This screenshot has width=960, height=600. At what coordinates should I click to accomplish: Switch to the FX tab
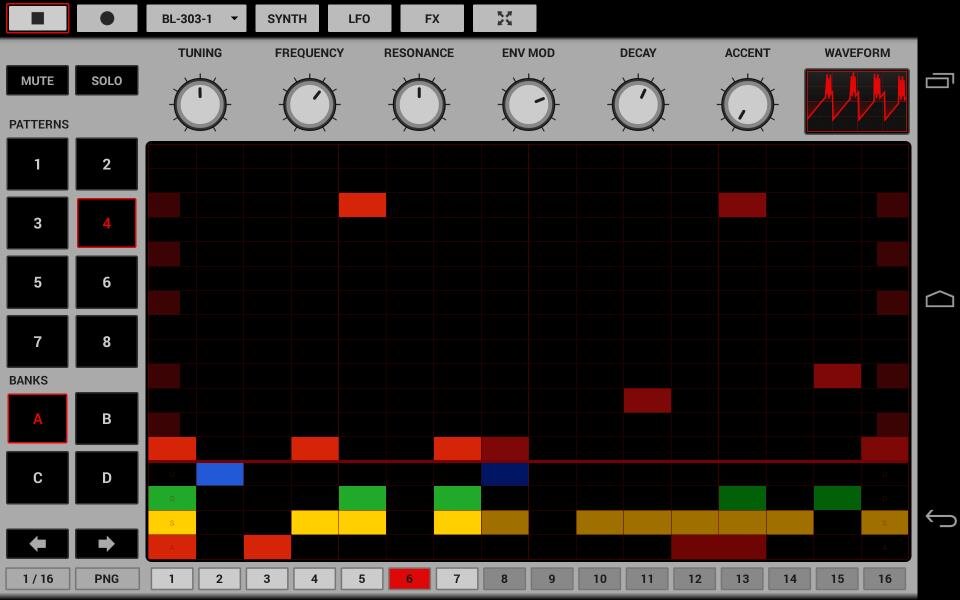[432, 18]
